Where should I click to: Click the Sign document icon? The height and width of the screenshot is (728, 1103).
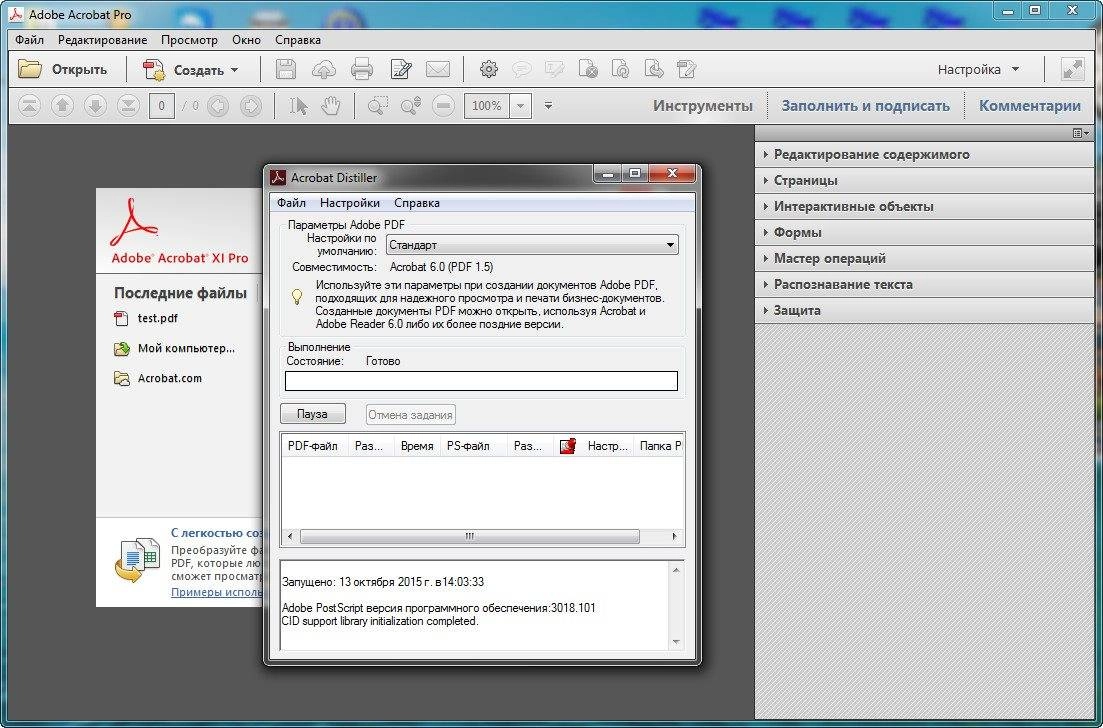pos(687,69)
